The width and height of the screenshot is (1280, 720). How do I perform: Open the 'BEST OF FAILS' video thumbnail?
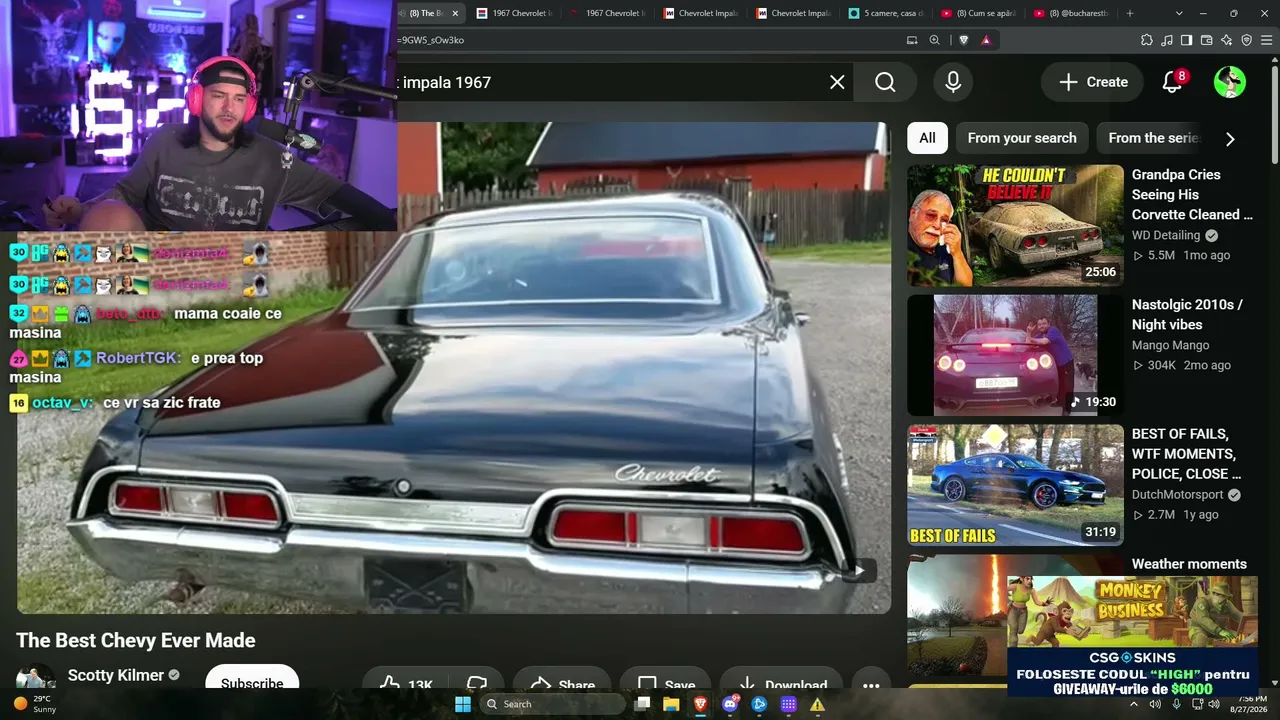1015,485
